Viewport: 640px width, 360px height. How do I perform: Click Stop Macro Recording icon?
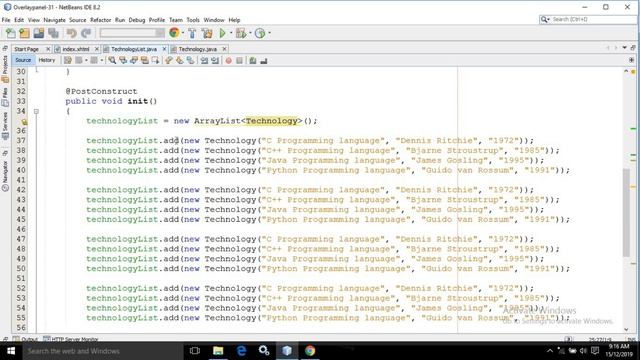240,60
